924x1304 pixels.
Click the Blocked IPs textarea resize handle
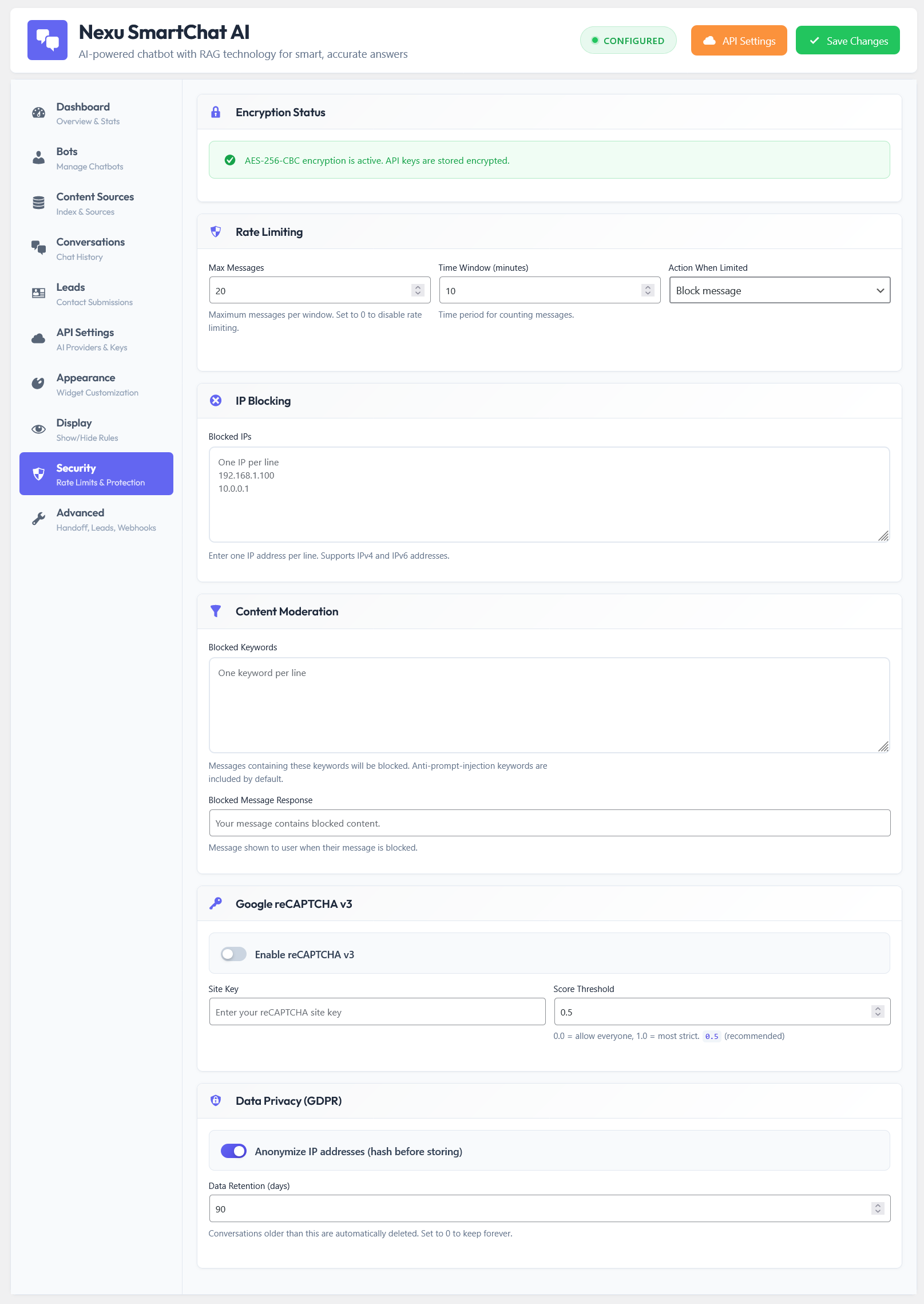884,536
